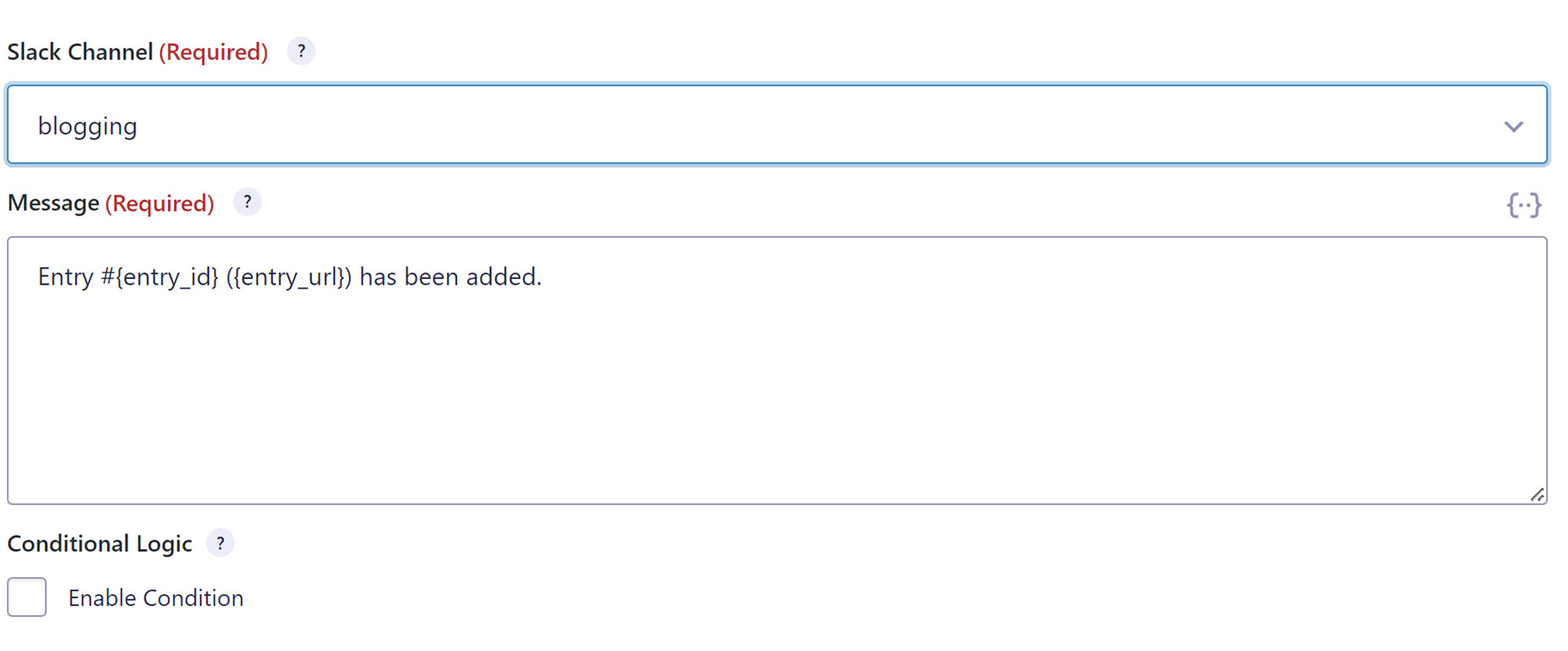Click red Required text beside Message
Viewport: 1568px width, 651px height.
[160, 204]
